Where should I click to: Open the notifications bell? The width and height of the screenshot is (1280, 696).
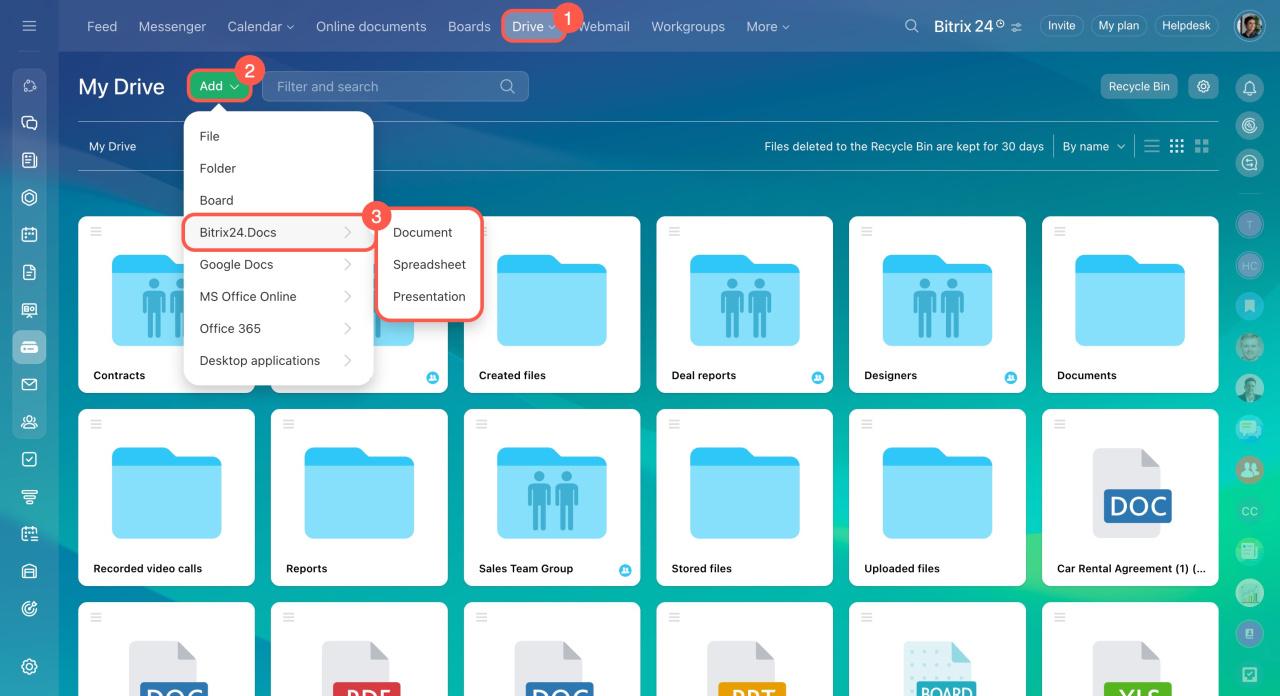pos(1249,88)
